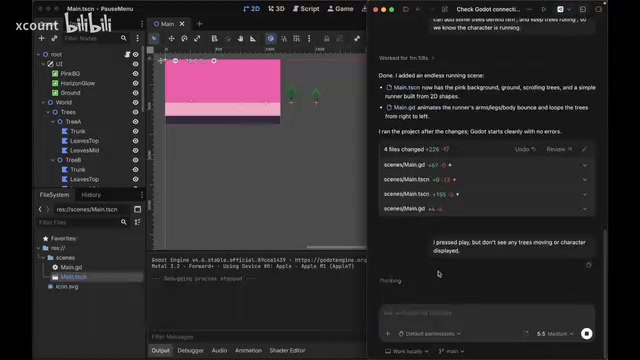Click the instantiate child scene link icon

point(54,38)
